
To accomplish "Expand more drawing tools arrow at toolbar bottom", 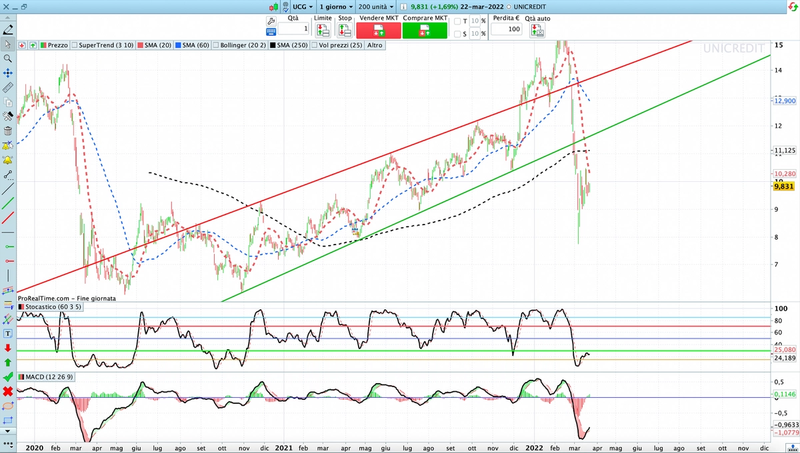I will 8,432.
